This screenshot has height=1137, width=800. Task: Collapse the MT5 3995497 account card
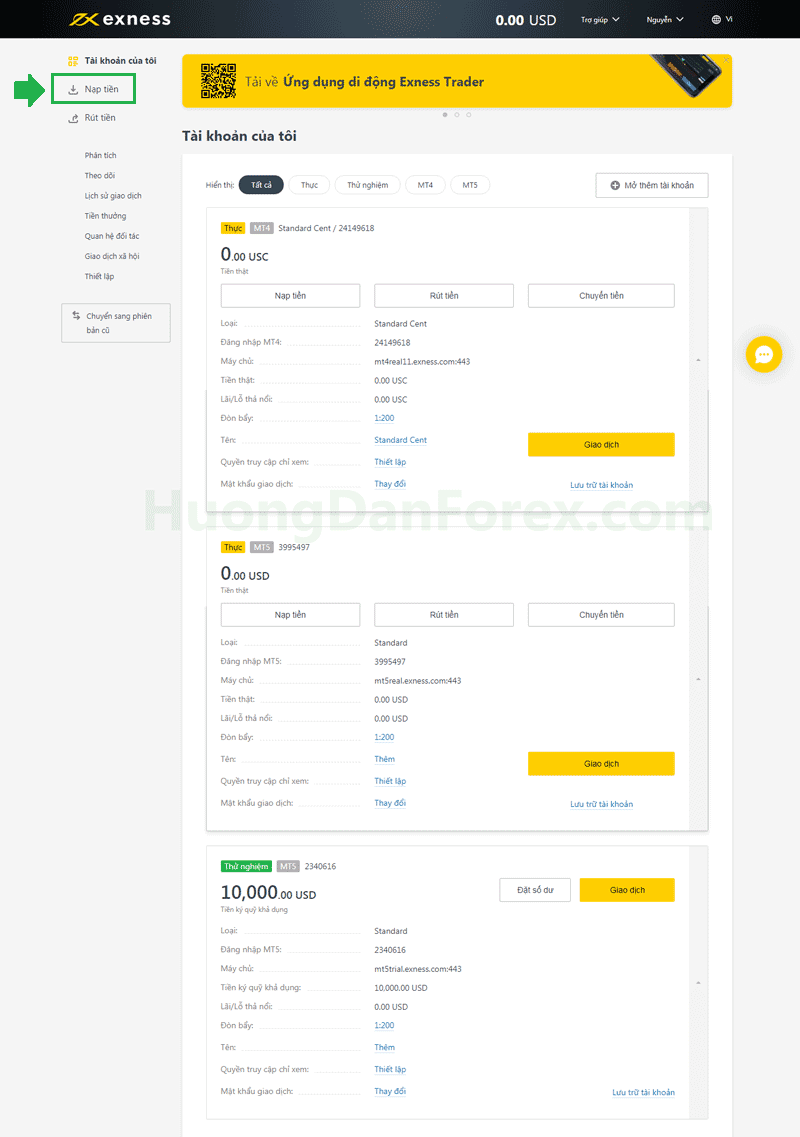pyautogui.click(x=698, y=679)
